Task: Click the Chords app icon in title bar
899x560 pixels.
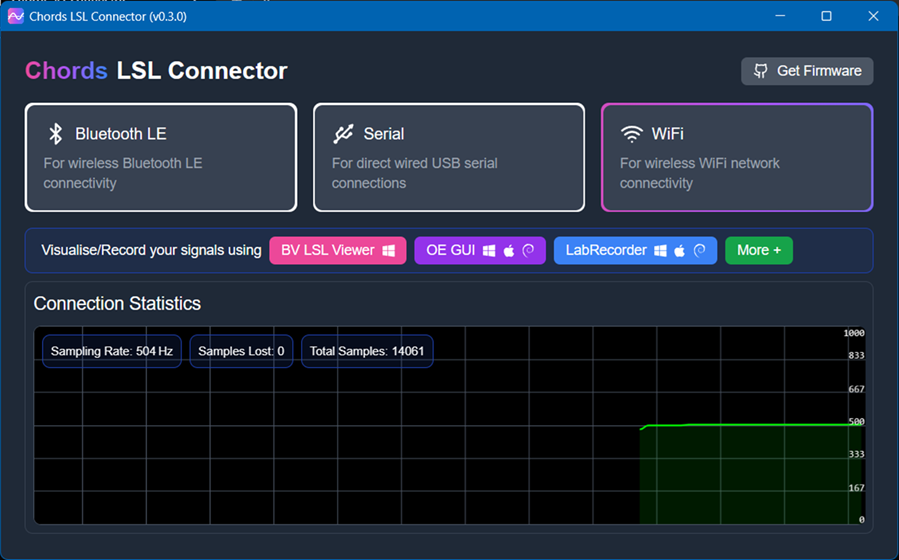Action: coord(15,16)
